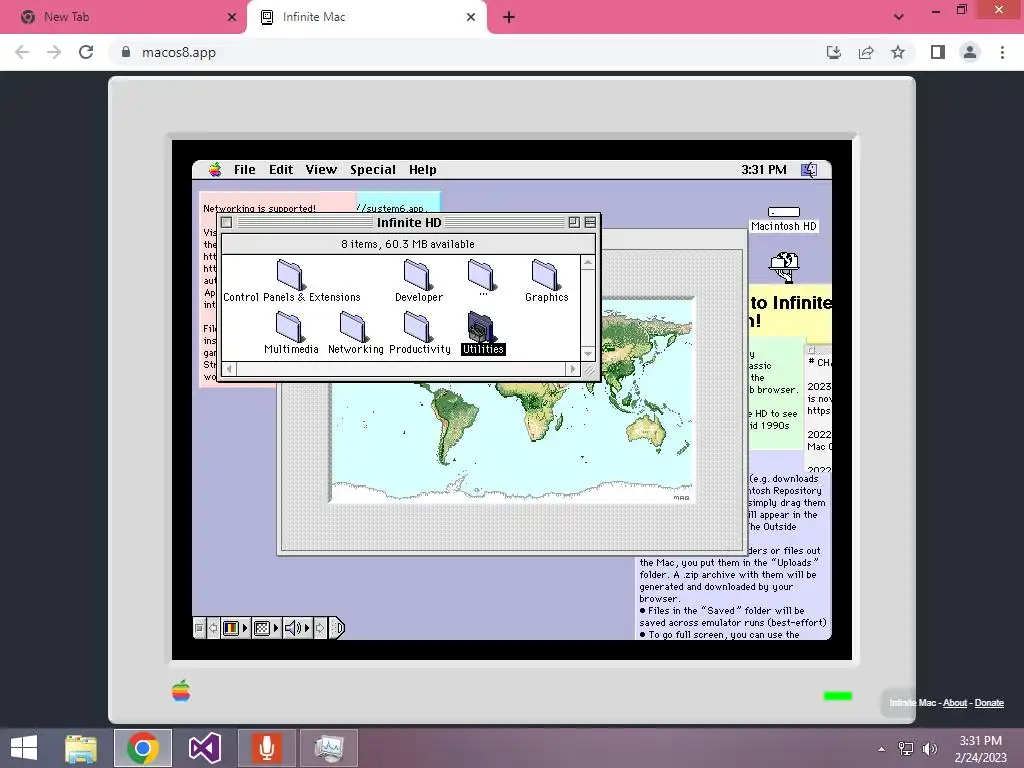Viewport: 1024px width, 768px height.
Task: Open the Developer folder icon
Action: tap(417, 275)
